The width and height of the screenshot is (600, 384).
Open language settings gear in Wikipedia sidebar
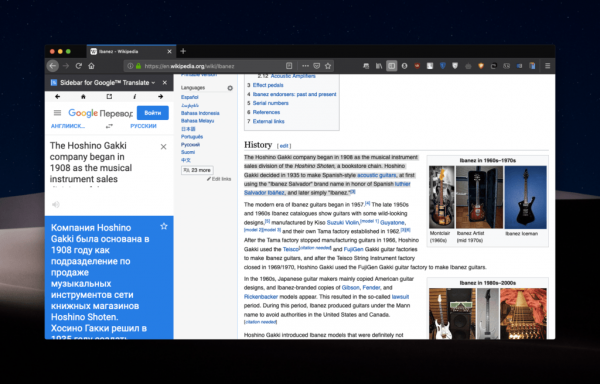(x=230, y=88)
